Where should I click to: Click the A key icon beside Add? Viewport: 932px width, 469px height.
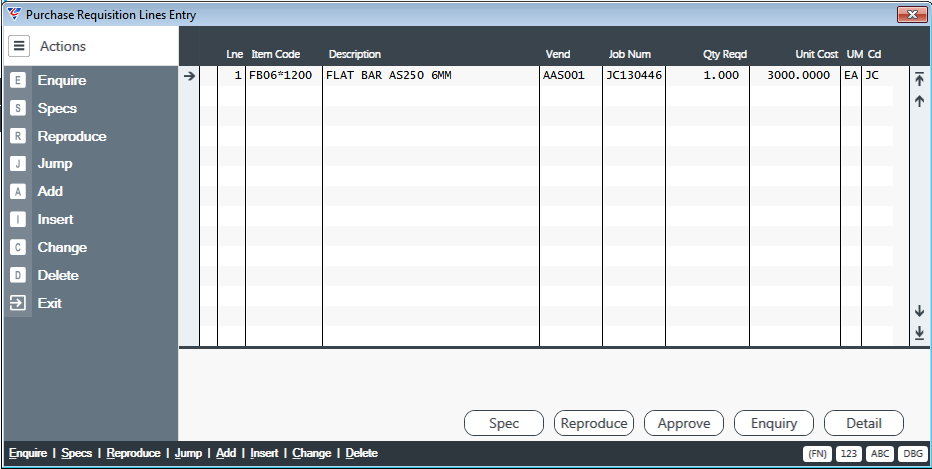click(x=18, y=191)
